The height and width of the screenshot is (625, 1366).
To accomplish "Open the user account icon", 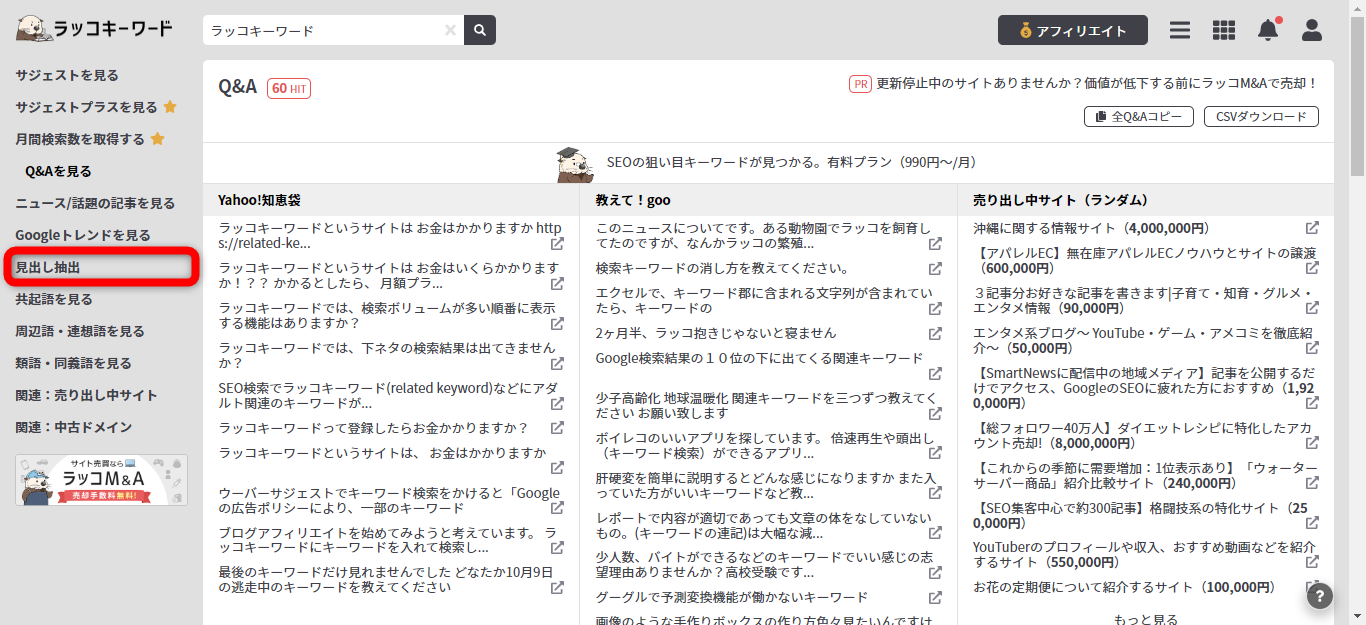I will pos(1312,30).
